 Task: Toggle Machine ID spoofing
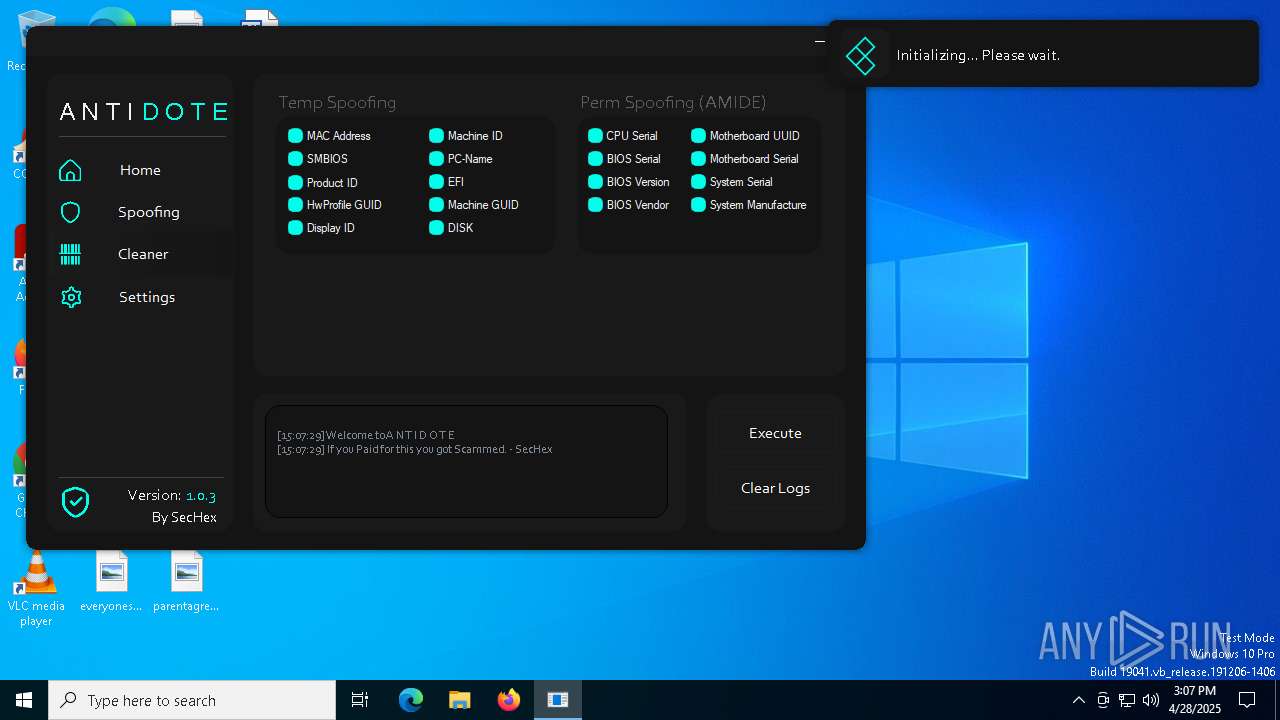436,135
